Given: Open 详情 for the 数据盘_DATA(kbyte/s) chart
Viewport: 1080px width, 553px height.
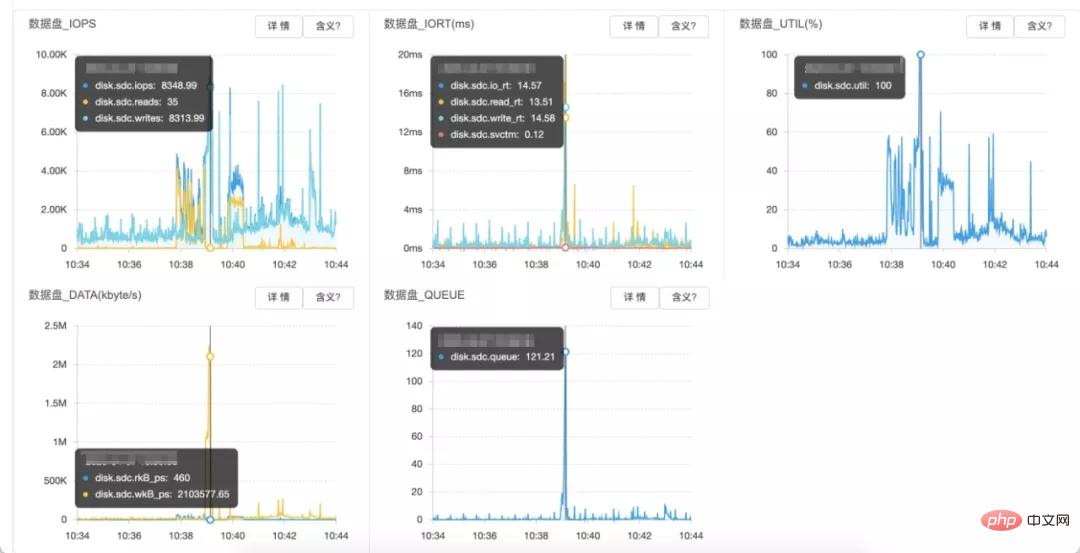Looking at the screenshot, I should click(x=279, y=297).
